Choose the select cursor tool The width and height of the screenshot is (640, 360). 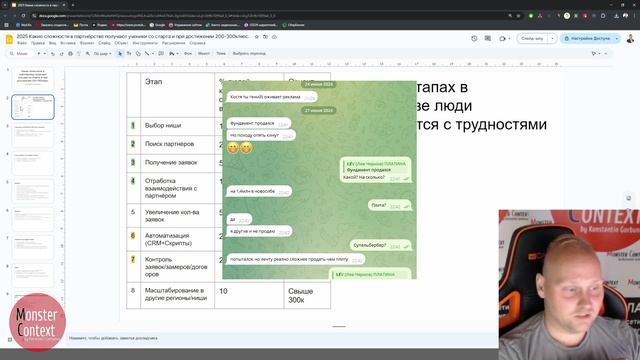coord(120,53)
